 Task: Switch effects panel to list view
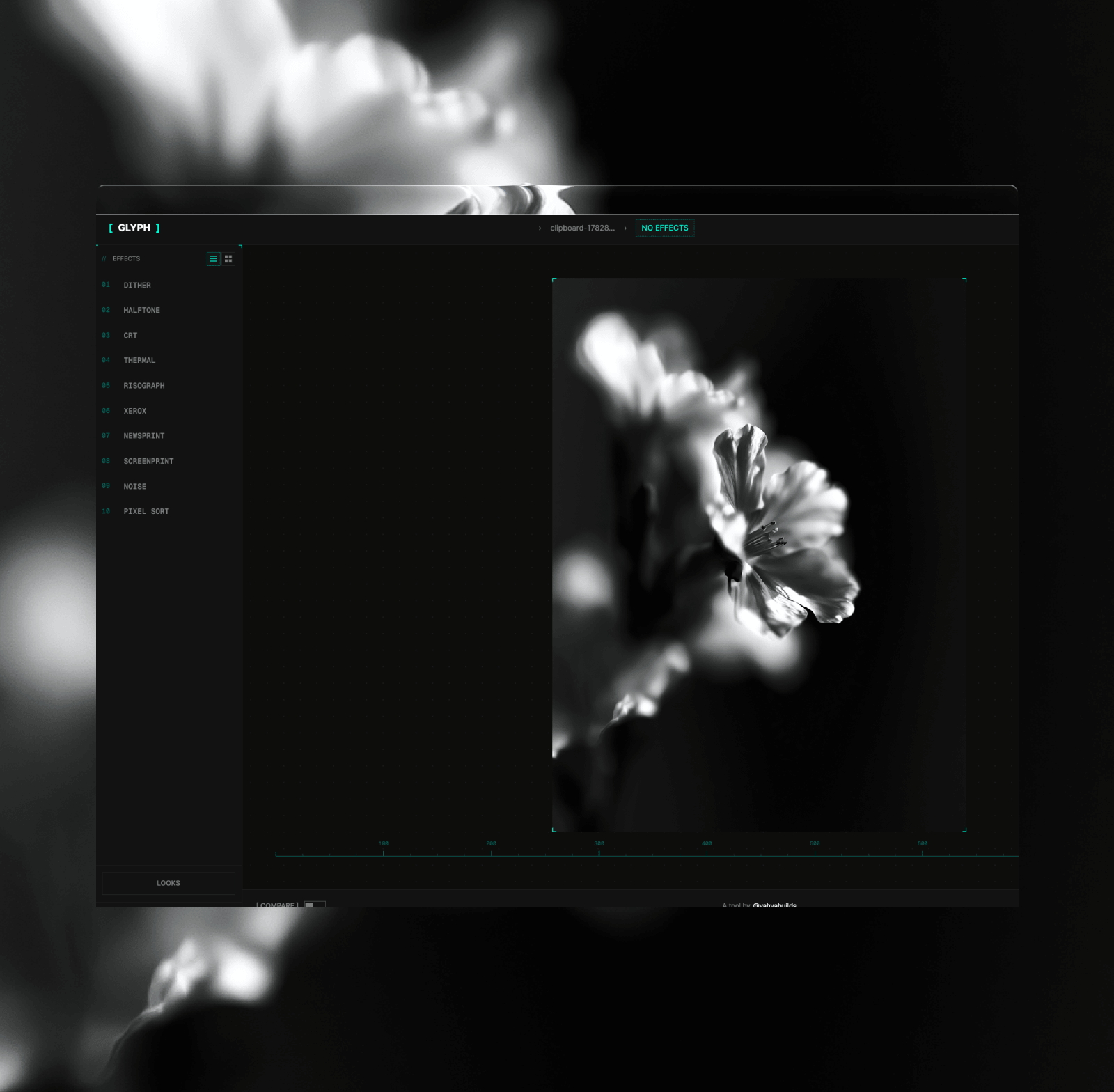(214, 258)
